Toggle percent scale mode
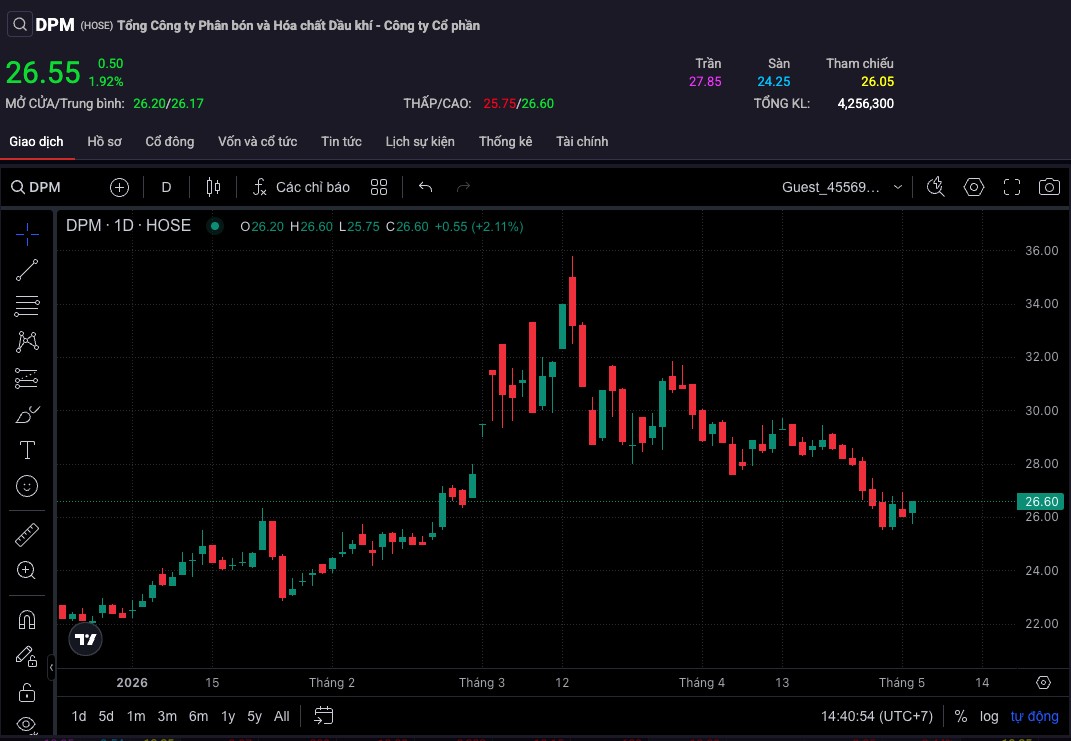 click(x=960, y=716)
